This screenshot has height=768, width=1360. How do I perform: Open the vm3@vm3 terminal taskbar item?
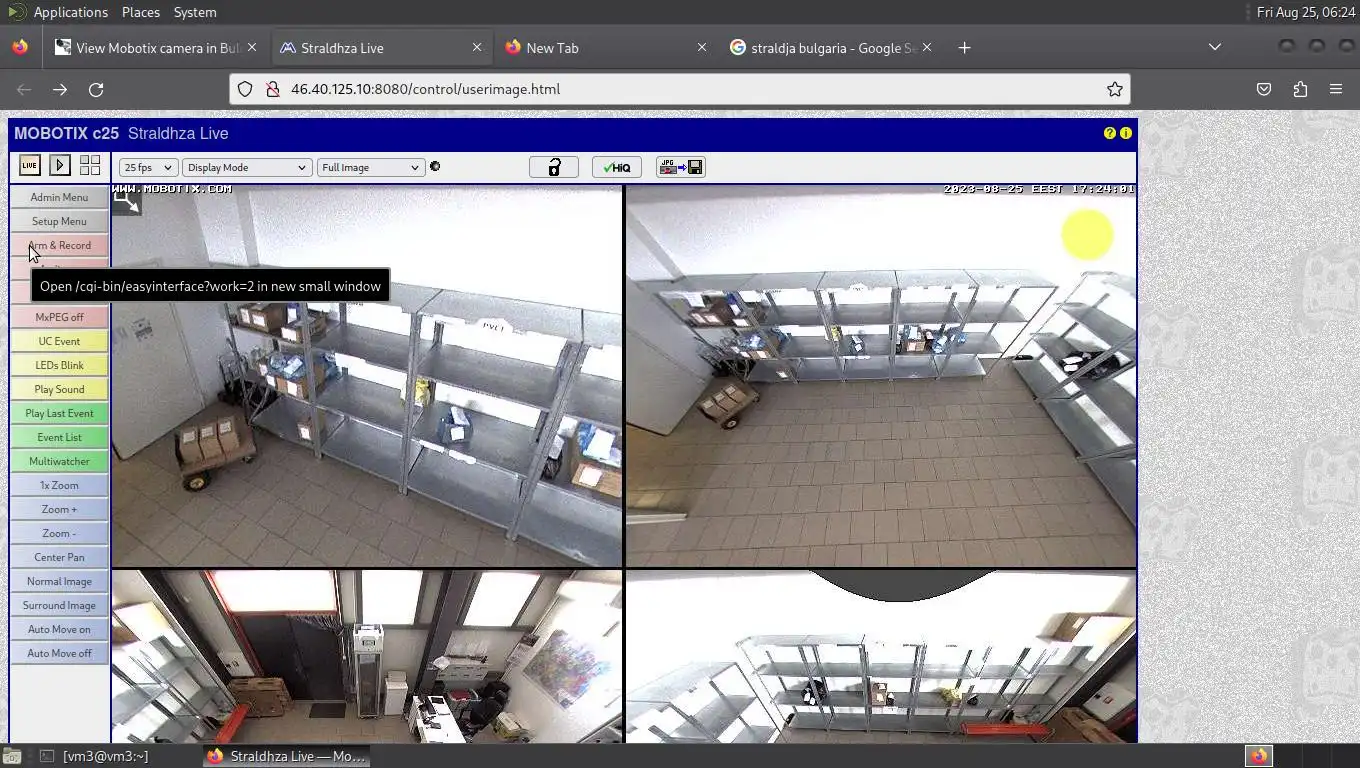[x=94, y=756]
